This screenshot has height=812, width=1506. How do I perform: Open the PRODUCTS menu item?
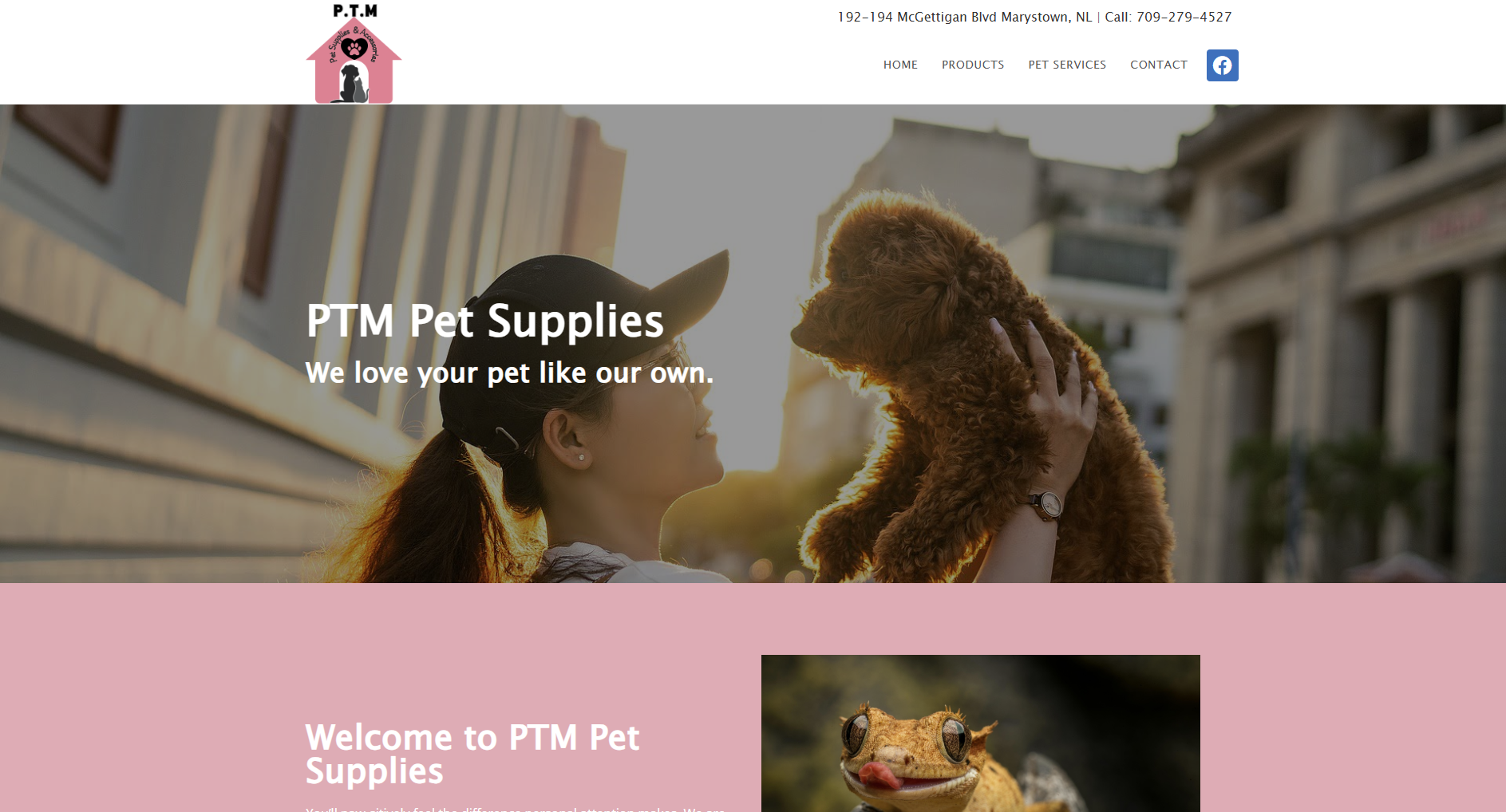pyautogui.click(x=973, y=65)
